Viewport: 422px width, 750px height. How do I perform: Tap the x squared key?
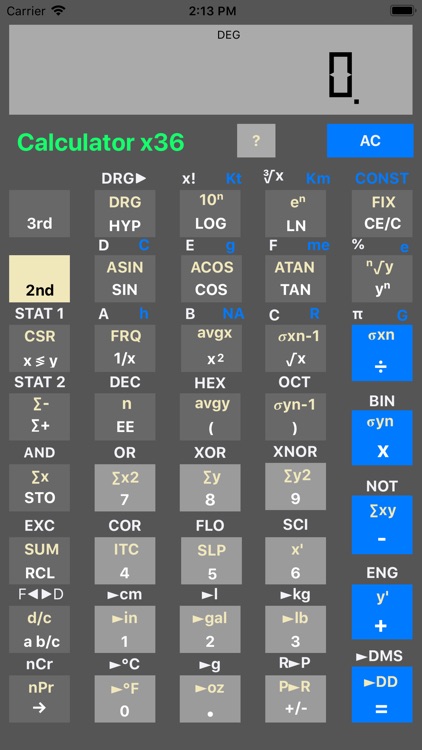211,348
